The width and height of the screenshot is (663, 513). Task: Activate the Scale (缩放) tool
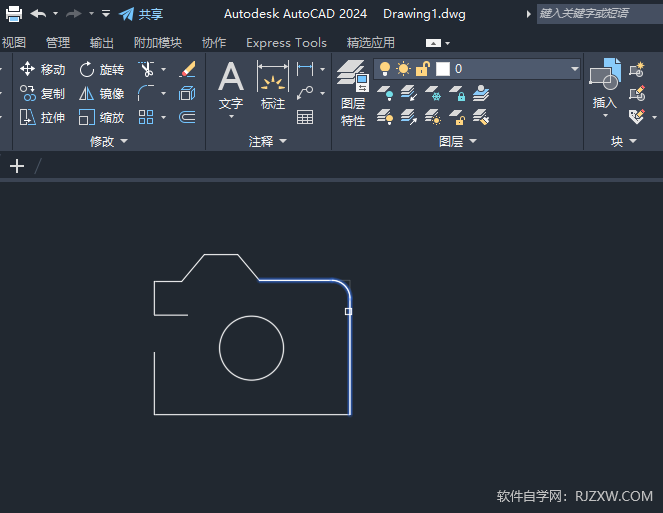[101, 117]
